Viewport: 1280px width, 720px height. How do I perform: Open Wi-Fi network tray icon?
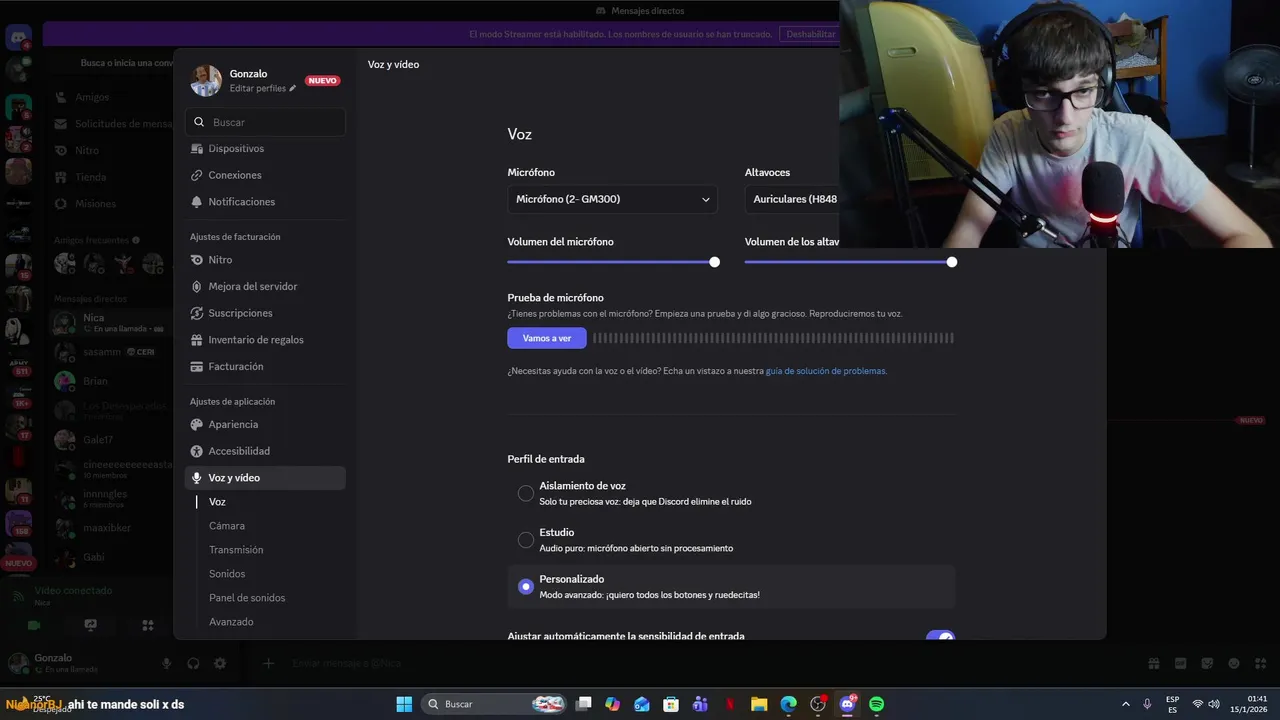point(1198,704)
